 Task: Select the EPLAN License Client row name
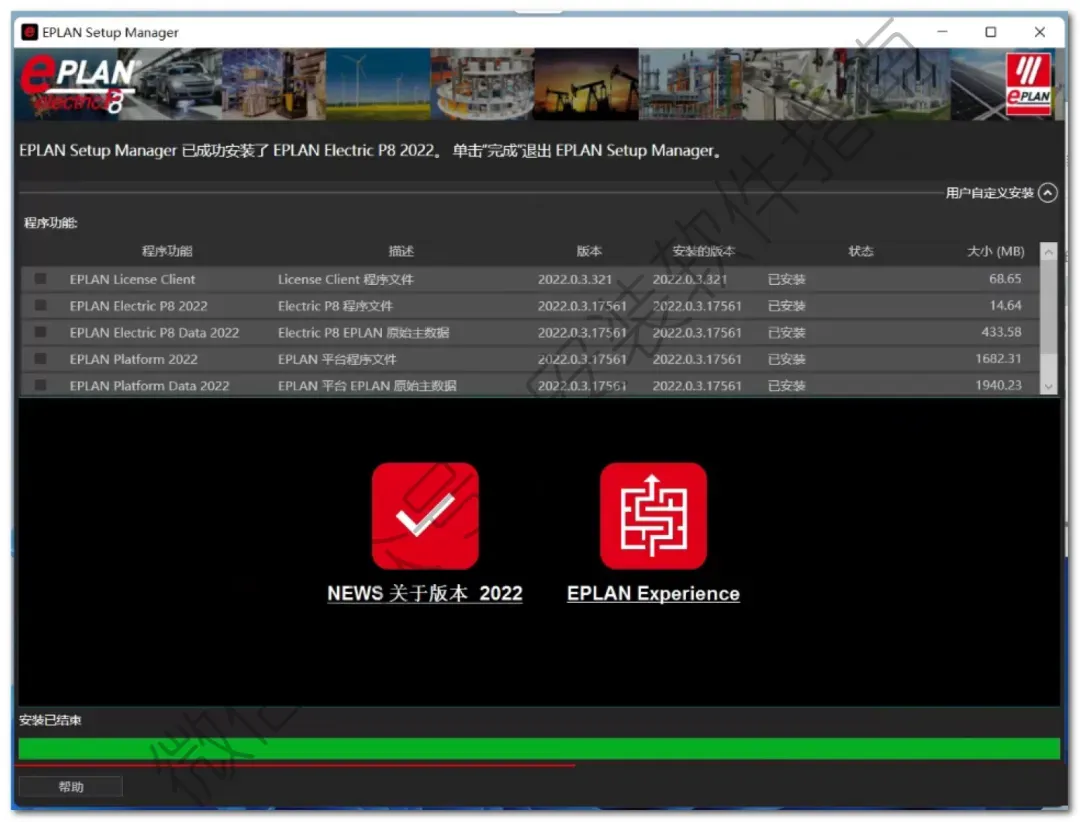pos(132,279)
